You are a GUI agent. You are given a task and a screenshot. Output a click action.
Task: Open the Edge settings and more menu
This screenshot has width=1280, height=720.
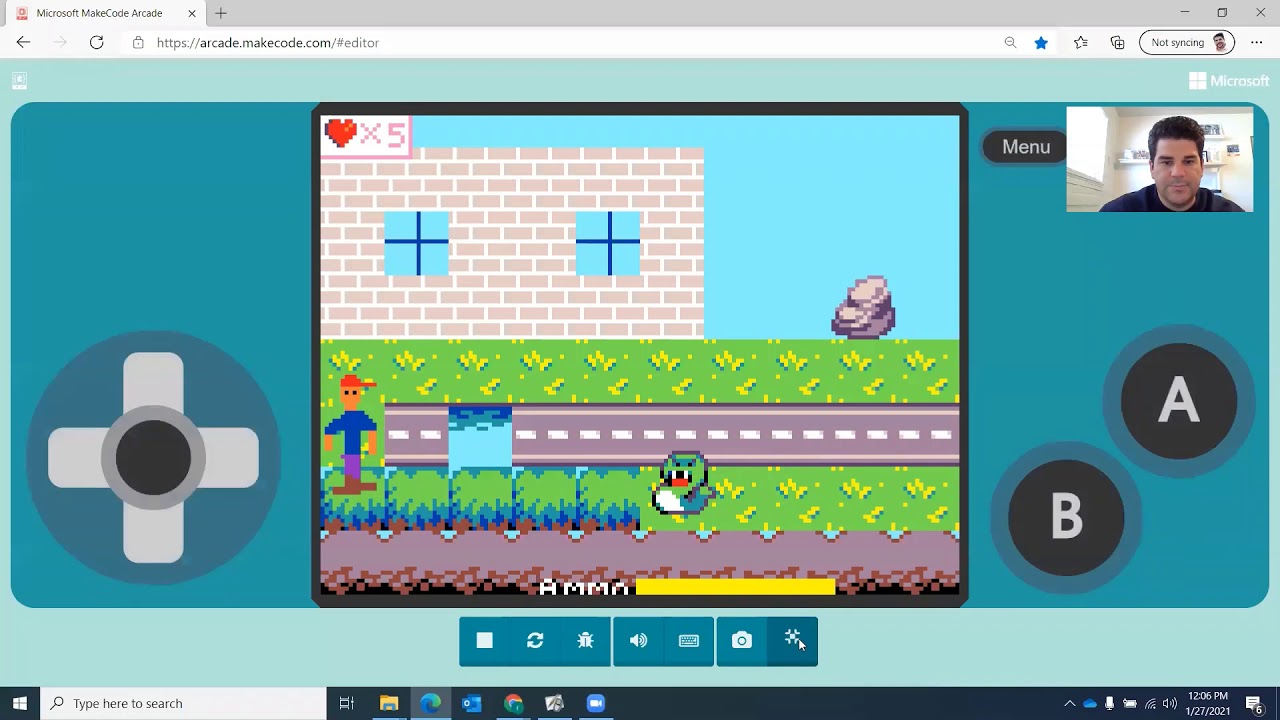point(1257,42)
